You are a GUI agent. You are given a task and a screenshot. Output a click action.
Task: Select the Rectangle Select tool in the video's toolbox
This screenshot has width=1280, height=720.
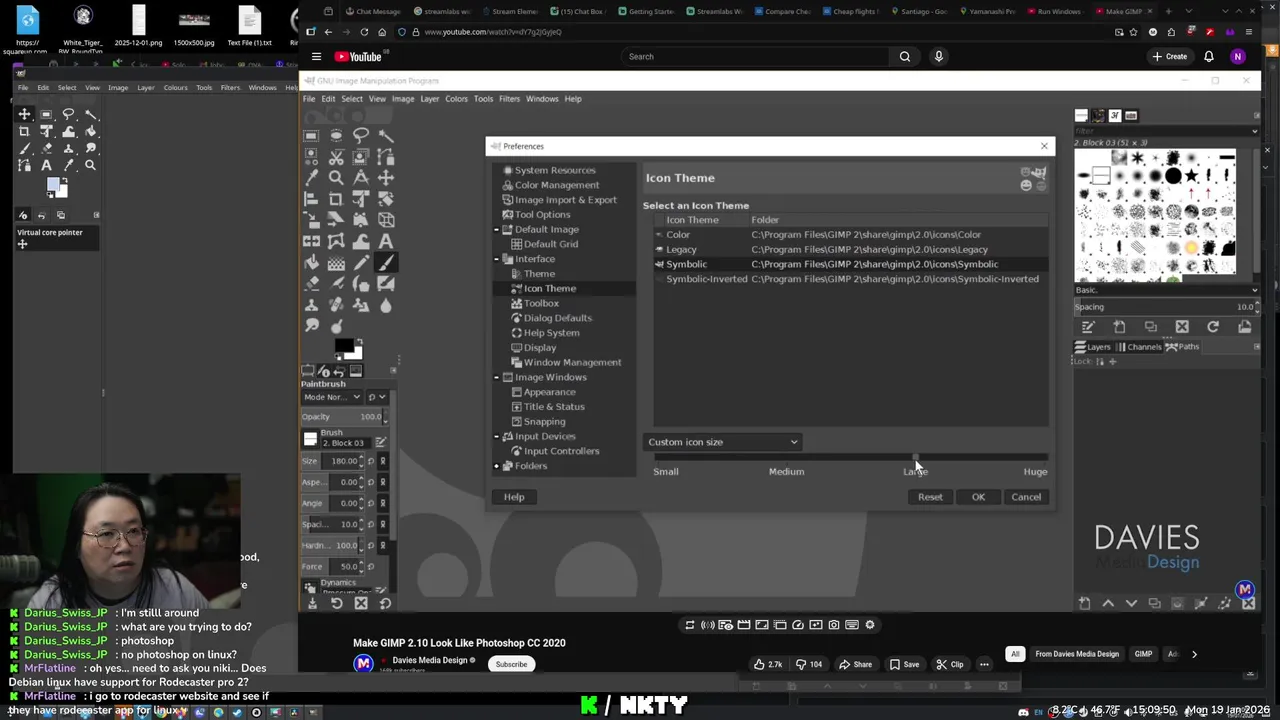311,136
